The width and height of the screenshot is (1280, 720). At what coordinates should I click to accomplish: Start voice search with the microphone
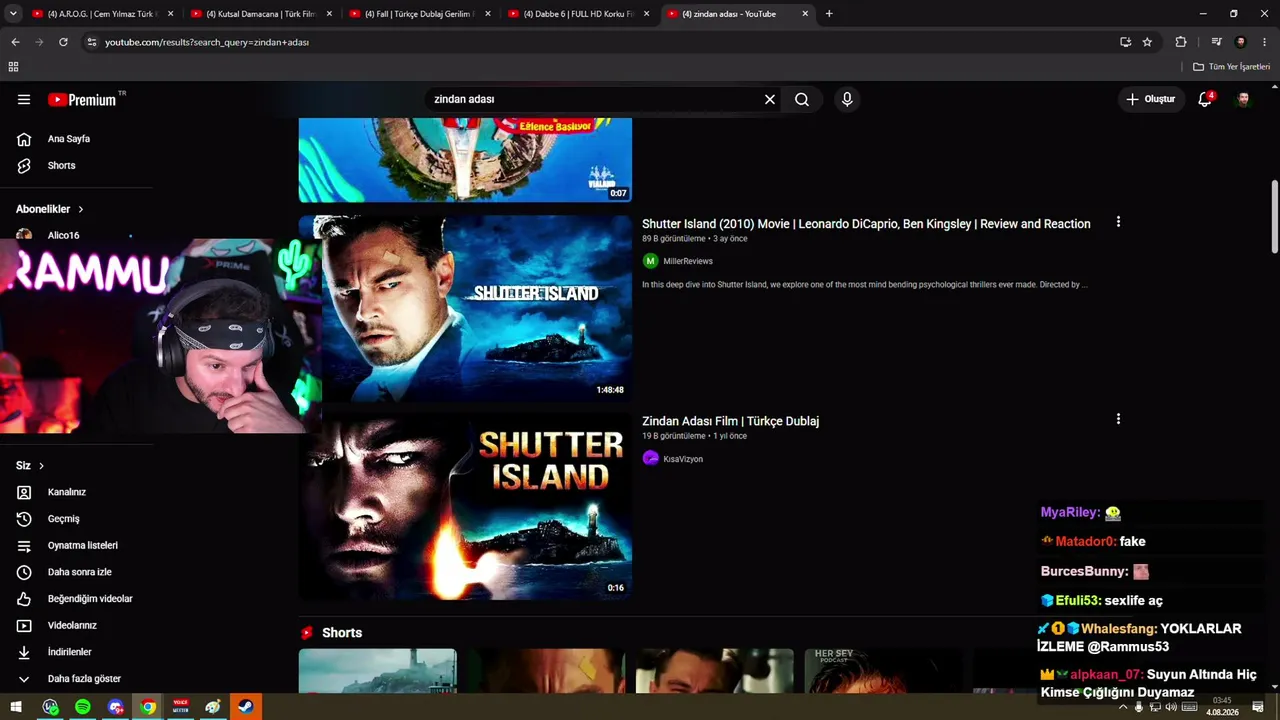coord(847,100)
